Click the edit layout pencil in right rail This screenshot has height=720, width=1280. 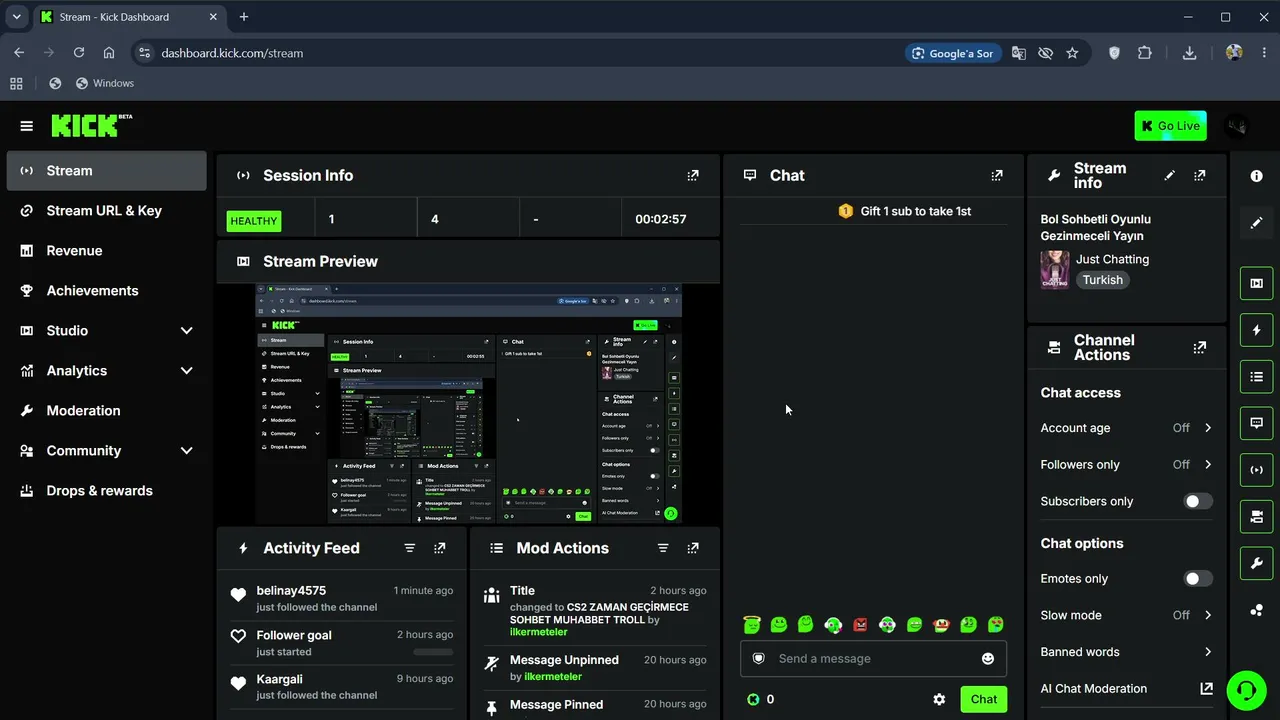[x=1257, y=222]
